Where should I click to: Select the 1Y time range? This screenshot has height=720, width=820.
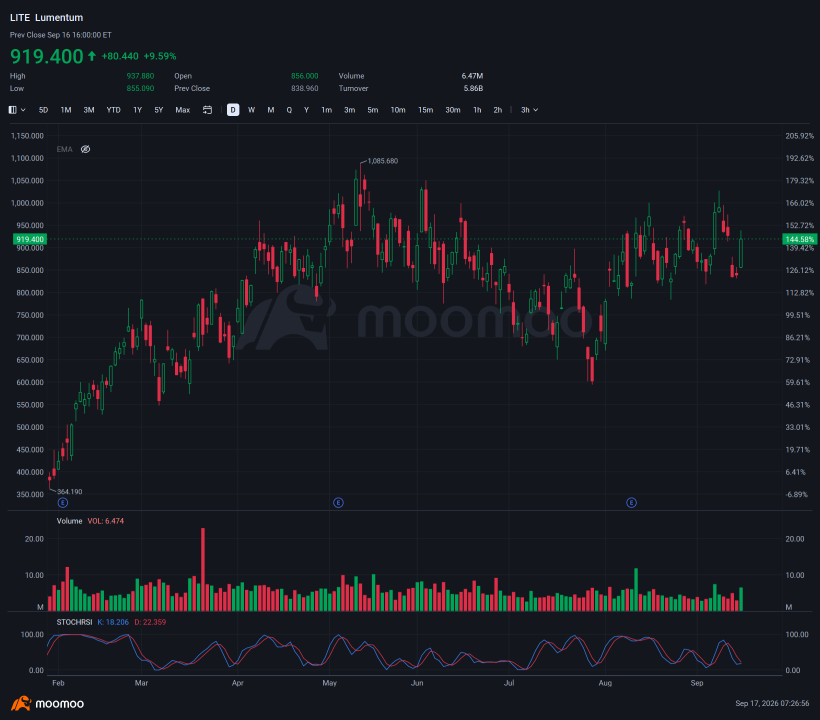coord(138,110)
